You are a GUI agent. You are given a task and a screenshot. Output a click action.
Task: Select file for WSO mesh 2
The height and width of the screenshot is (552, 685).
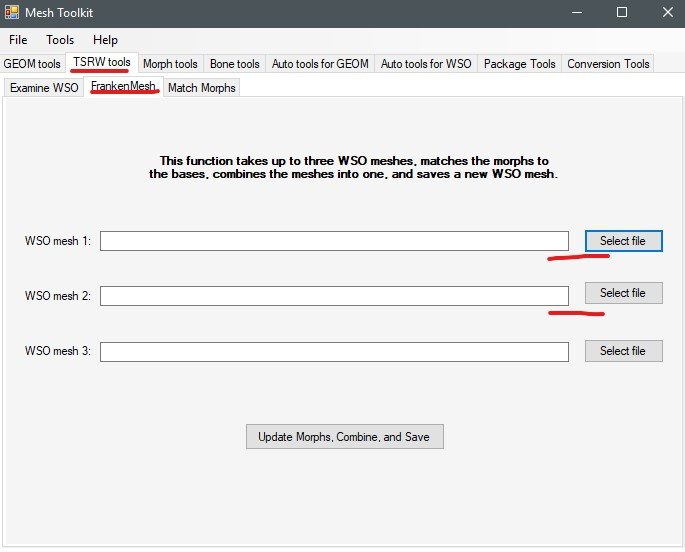point(624,293)
